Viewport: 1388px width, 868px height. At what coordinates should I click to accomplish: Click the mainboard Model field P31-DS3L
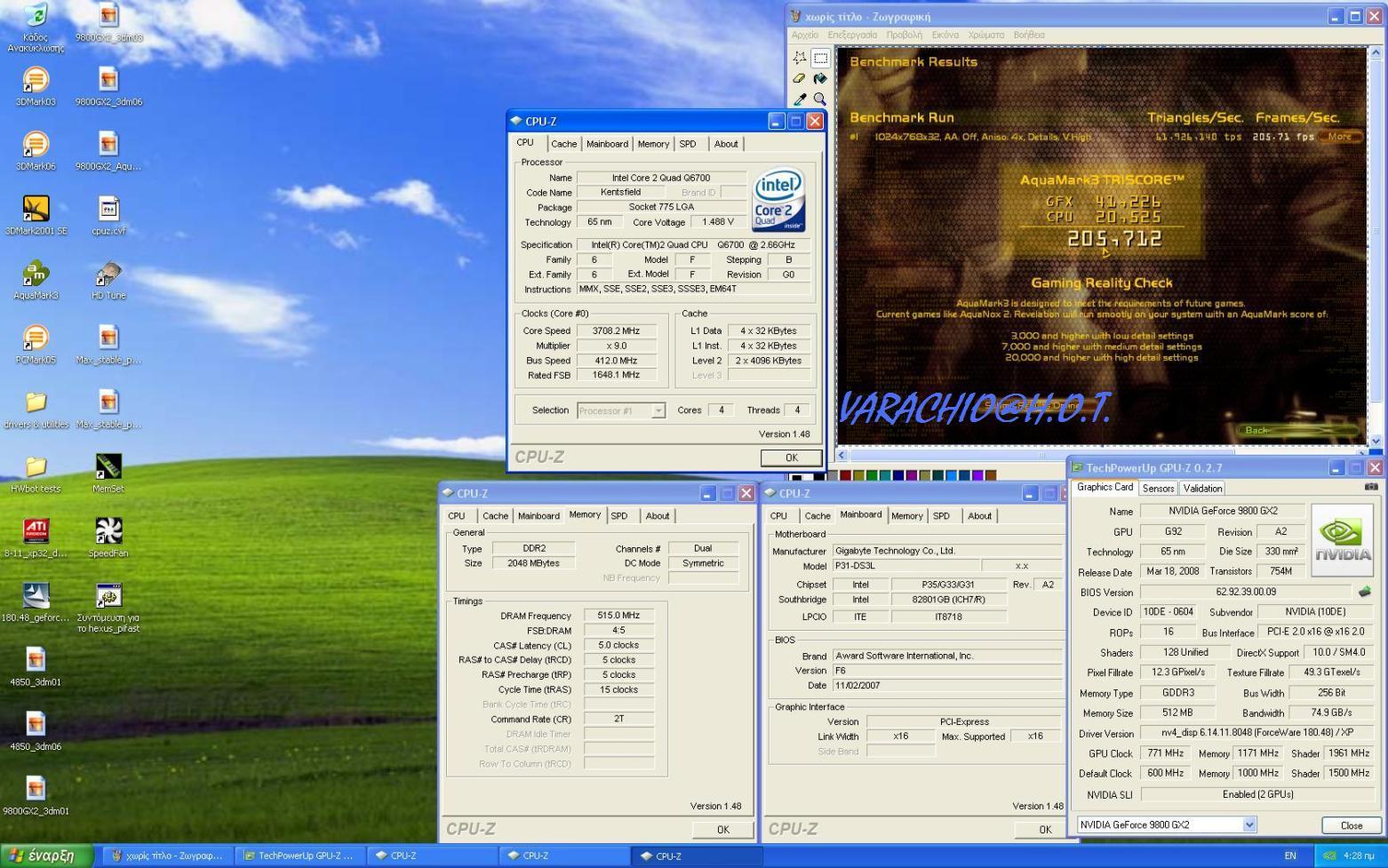906,566
